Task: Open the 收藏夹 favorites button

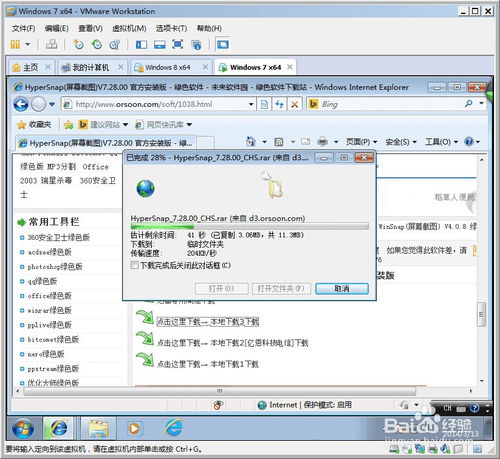Action: pyautogui.click(x=35, y=125)
